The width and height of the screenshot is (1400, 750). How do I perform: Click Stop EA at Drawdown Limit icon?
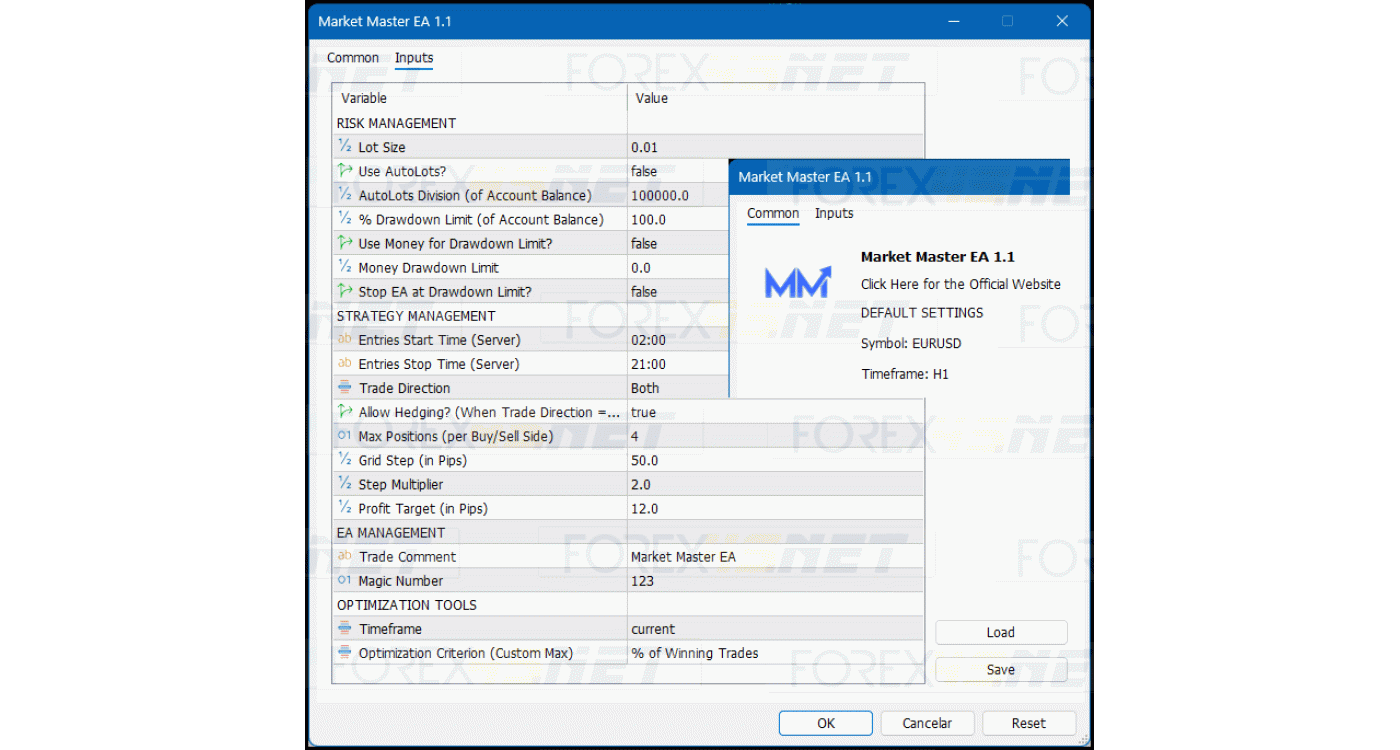(344, 291)
